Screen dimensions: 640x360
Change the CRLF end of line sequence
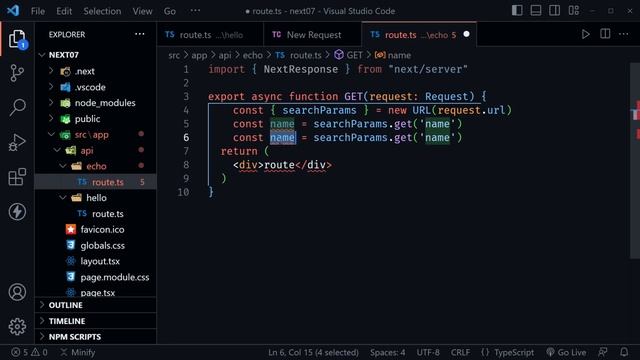pos(460,352)
